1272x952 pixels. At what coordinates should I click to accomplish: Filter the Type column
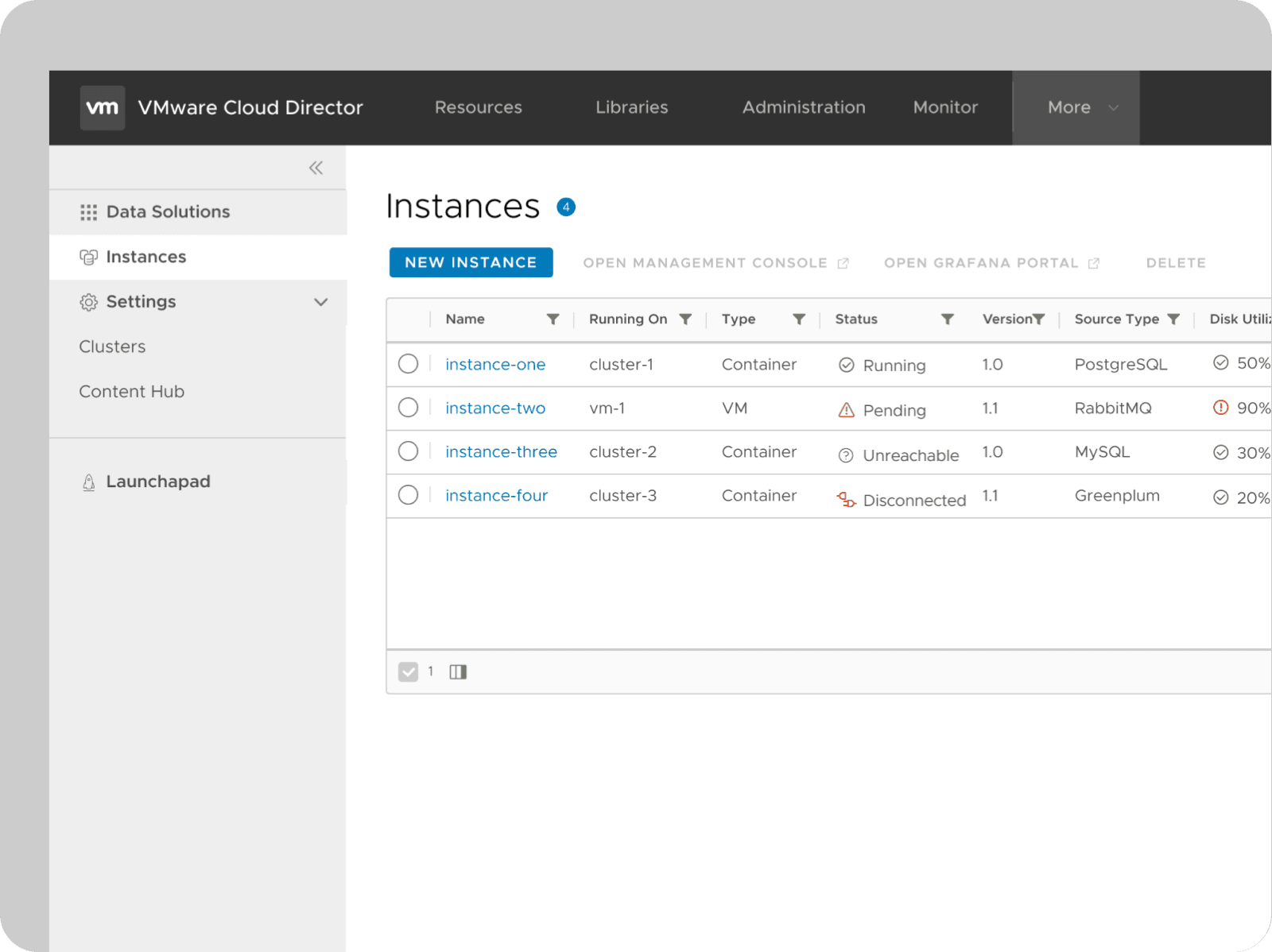pyautogui.click(x=799, y=319)
